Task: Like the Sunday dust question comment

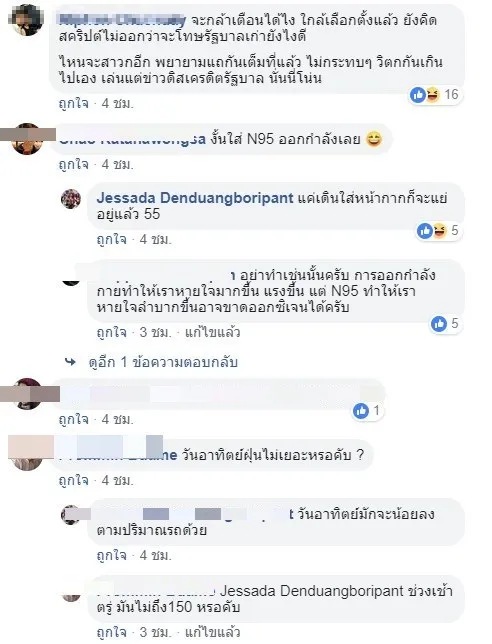Action: click(74, 480)
